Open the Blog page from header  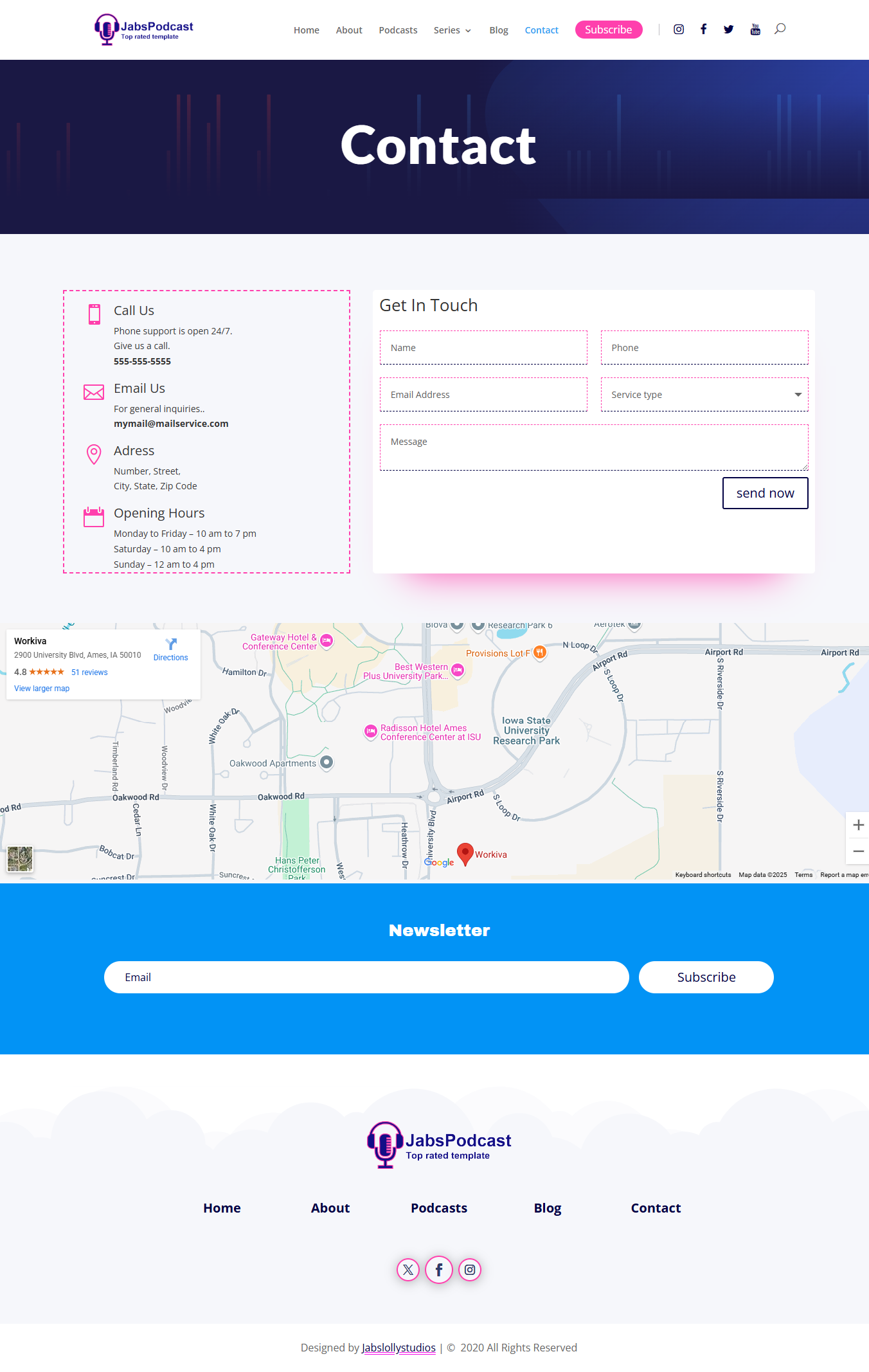(x=498, y=30)
